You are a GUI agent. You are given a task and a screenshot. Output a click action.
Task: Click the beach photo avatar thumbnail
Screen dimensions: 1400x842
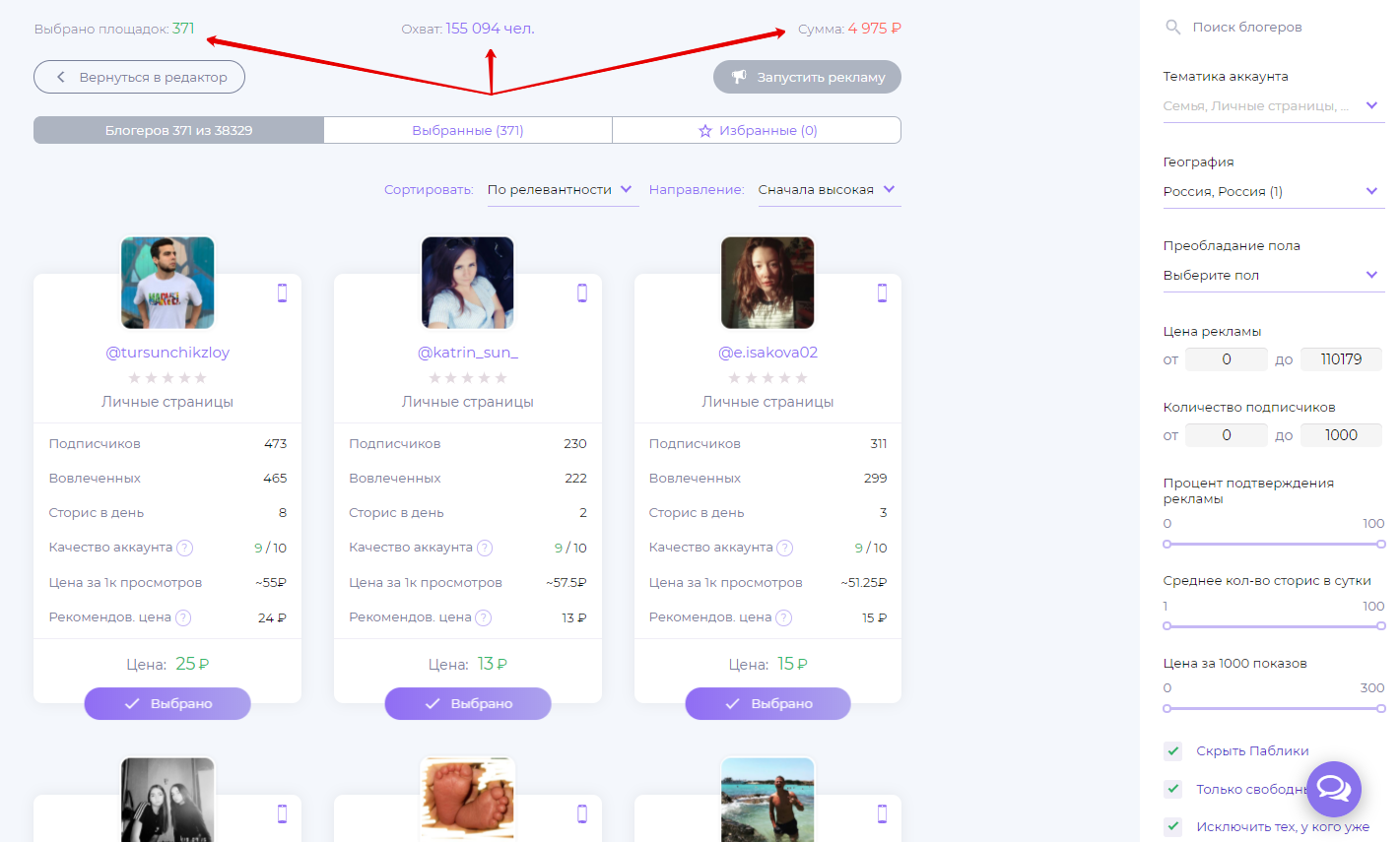coord(767,800)
